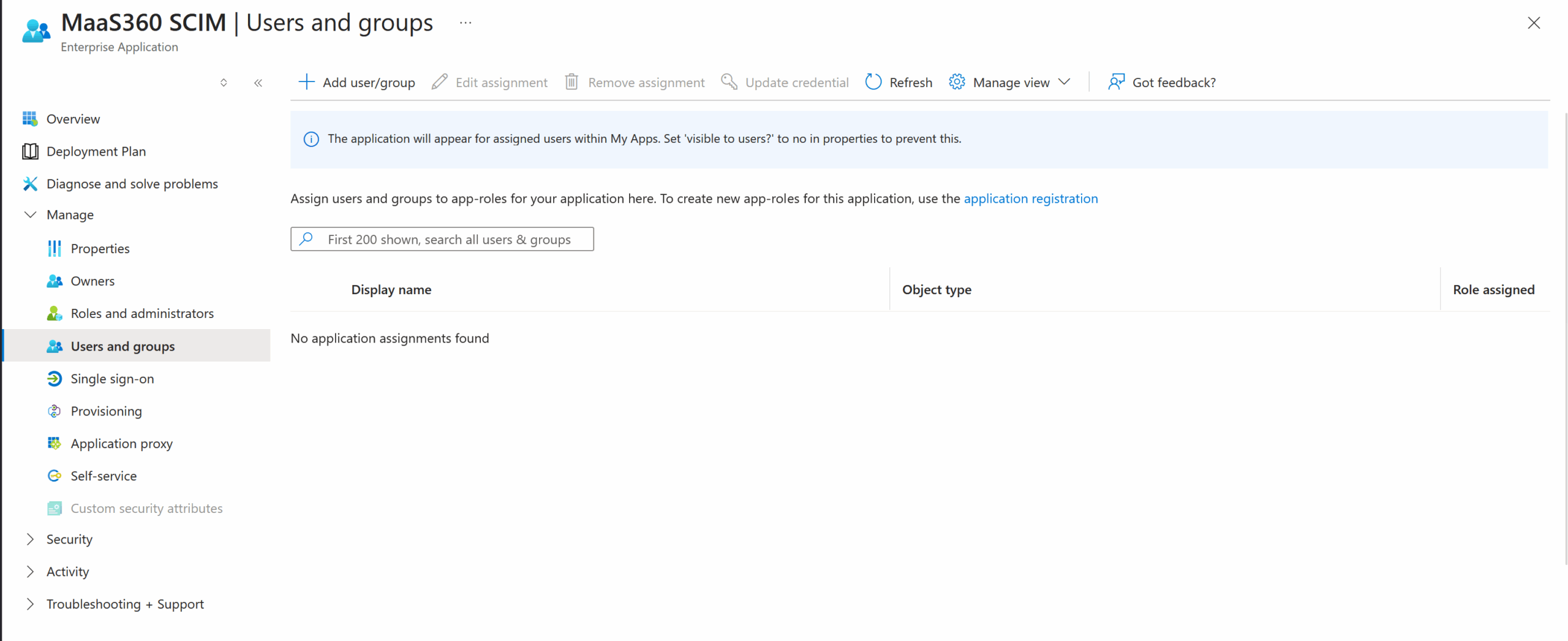Image resolution: width=1568 pixels, height=641 pixels.
Task: Open the Manage view dropdown arrow
Action: pos(1065,82)
